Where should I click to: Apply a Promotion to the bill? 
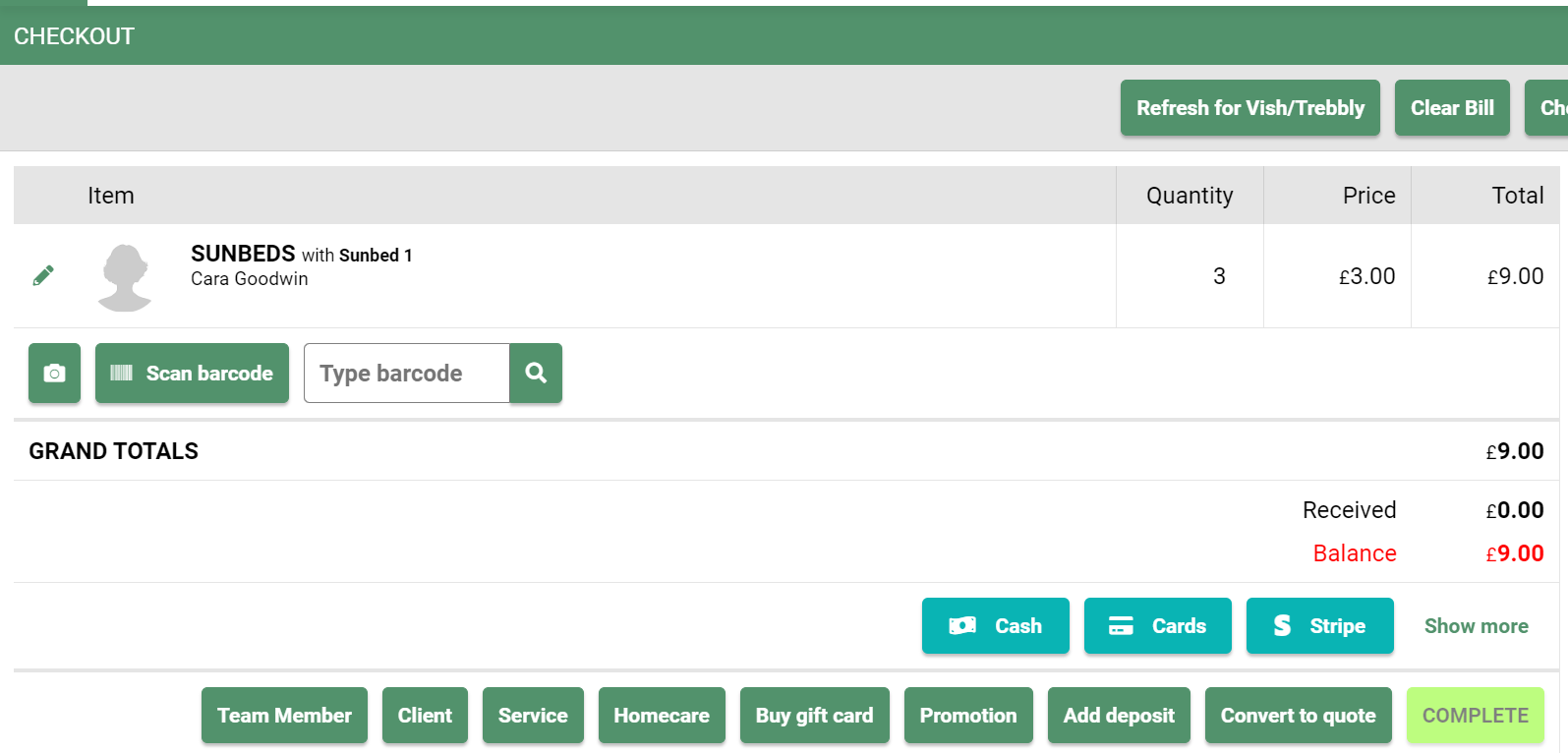(968, 716)
